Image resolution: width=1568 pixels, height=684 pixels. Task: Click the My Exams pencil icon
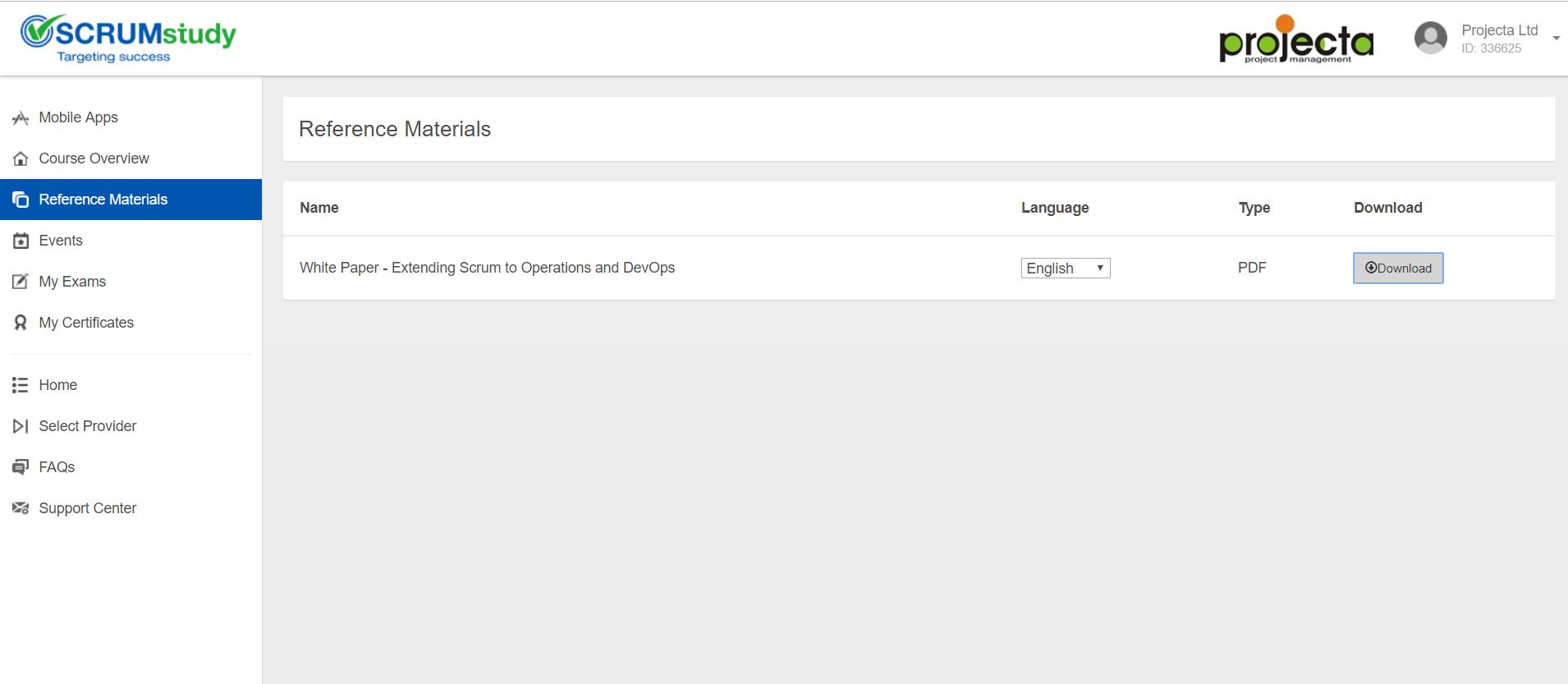pos(21,282)
